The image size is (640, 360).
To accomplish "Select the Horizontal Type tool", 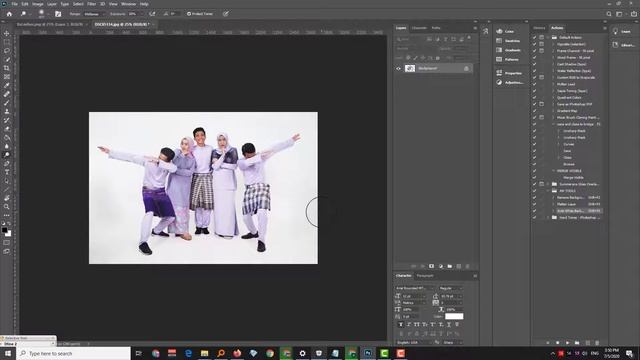I will coord(7,172).
